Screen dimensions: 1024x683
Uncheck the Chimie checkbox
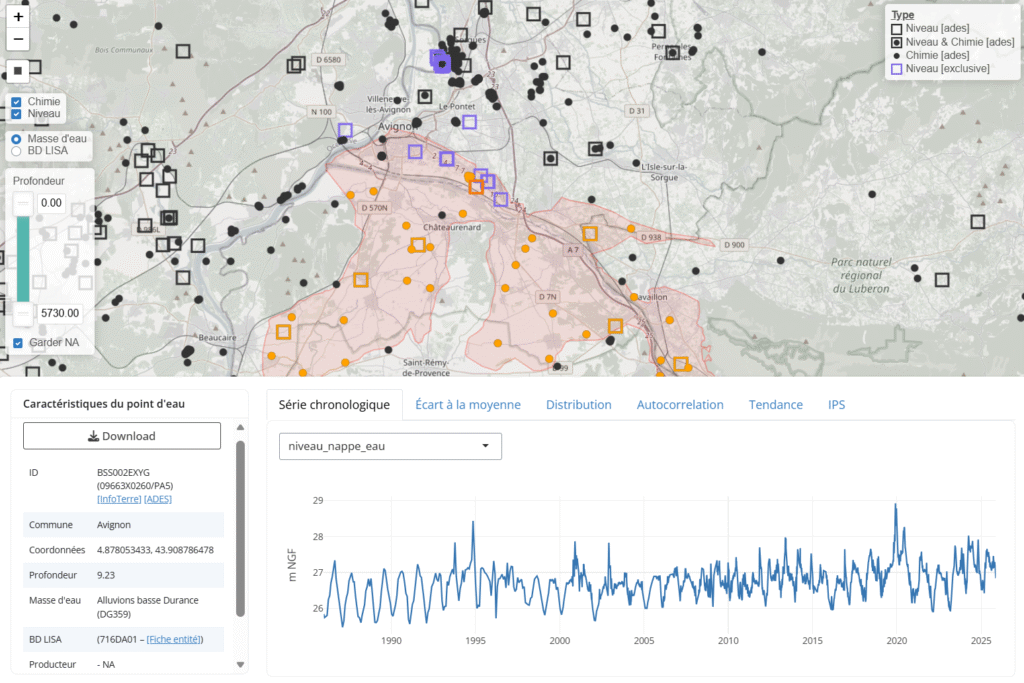[17, 102]
